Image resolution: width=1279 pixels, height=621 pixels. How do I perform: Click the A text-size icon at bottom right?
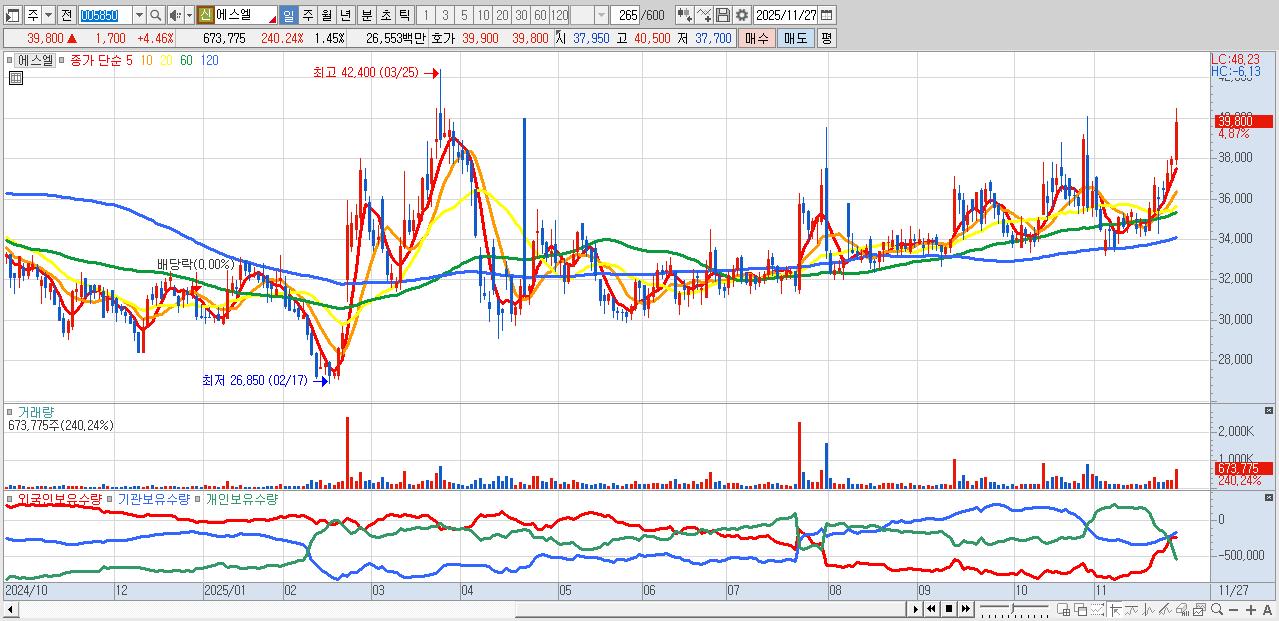pyautogui.click(x=1267, y=609)
